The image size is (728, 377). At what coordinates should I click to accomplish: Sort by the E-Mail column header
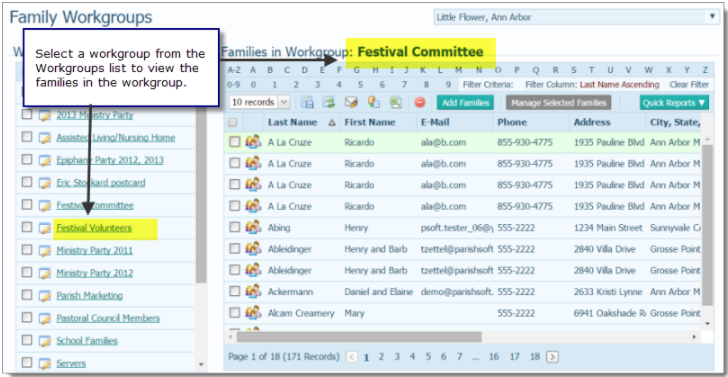click(x=436, y=123)
